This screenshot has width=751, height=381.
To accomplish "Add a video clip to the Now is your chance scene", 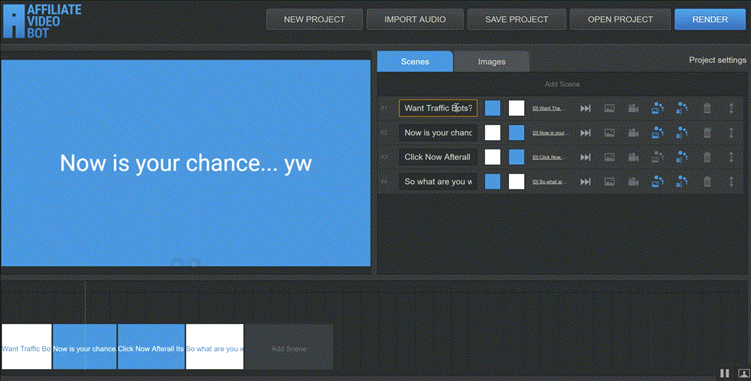I will (633, 133).
